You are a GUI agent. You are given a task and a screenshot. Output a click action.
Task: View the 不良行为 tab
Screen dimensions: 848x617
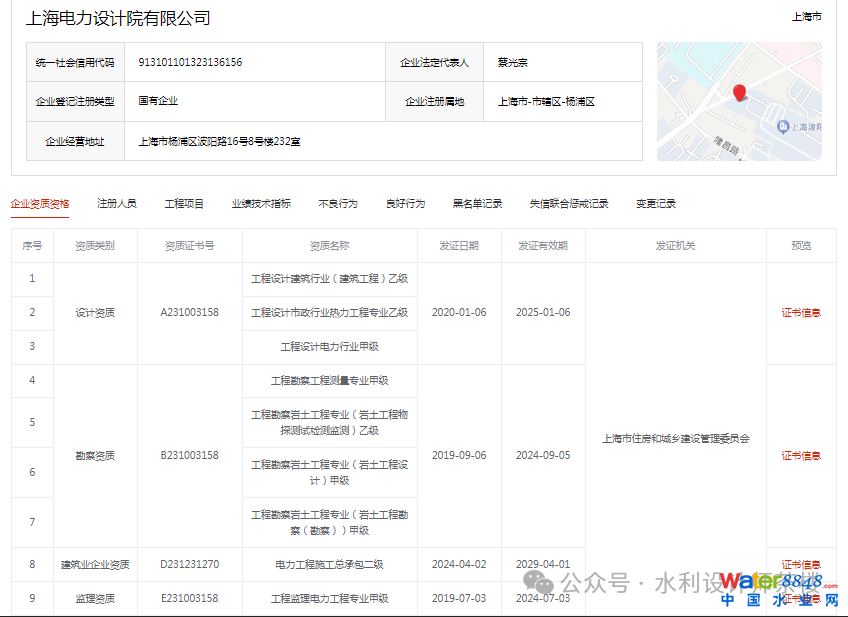point(338,204)
